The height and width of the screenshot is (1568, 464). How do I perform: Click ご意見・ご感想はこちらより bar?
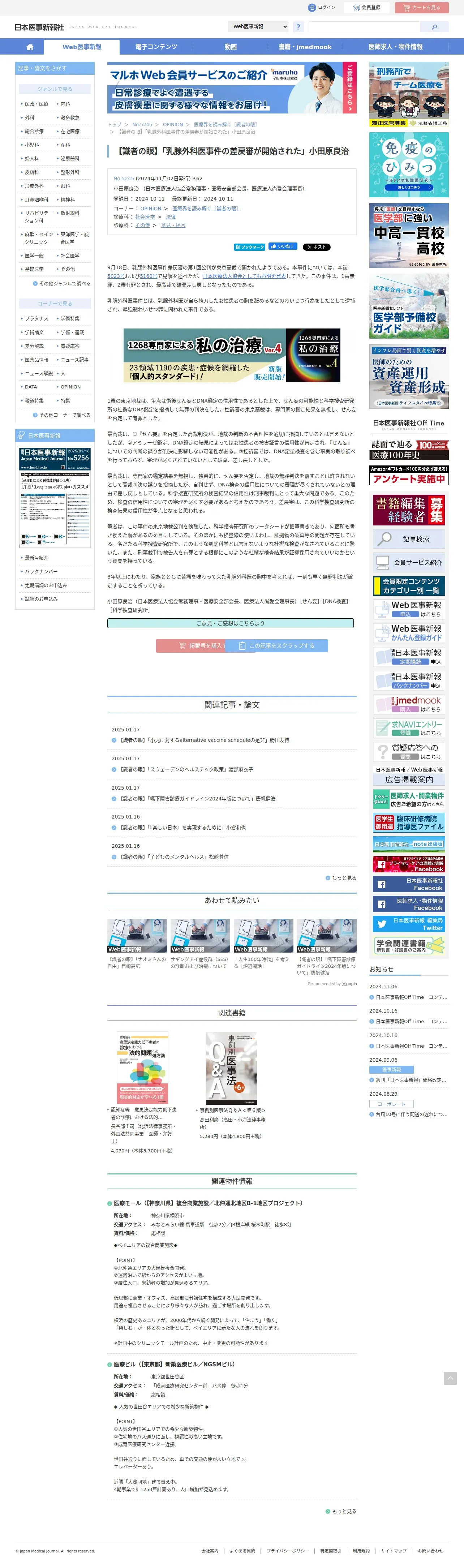coord(230,623)
